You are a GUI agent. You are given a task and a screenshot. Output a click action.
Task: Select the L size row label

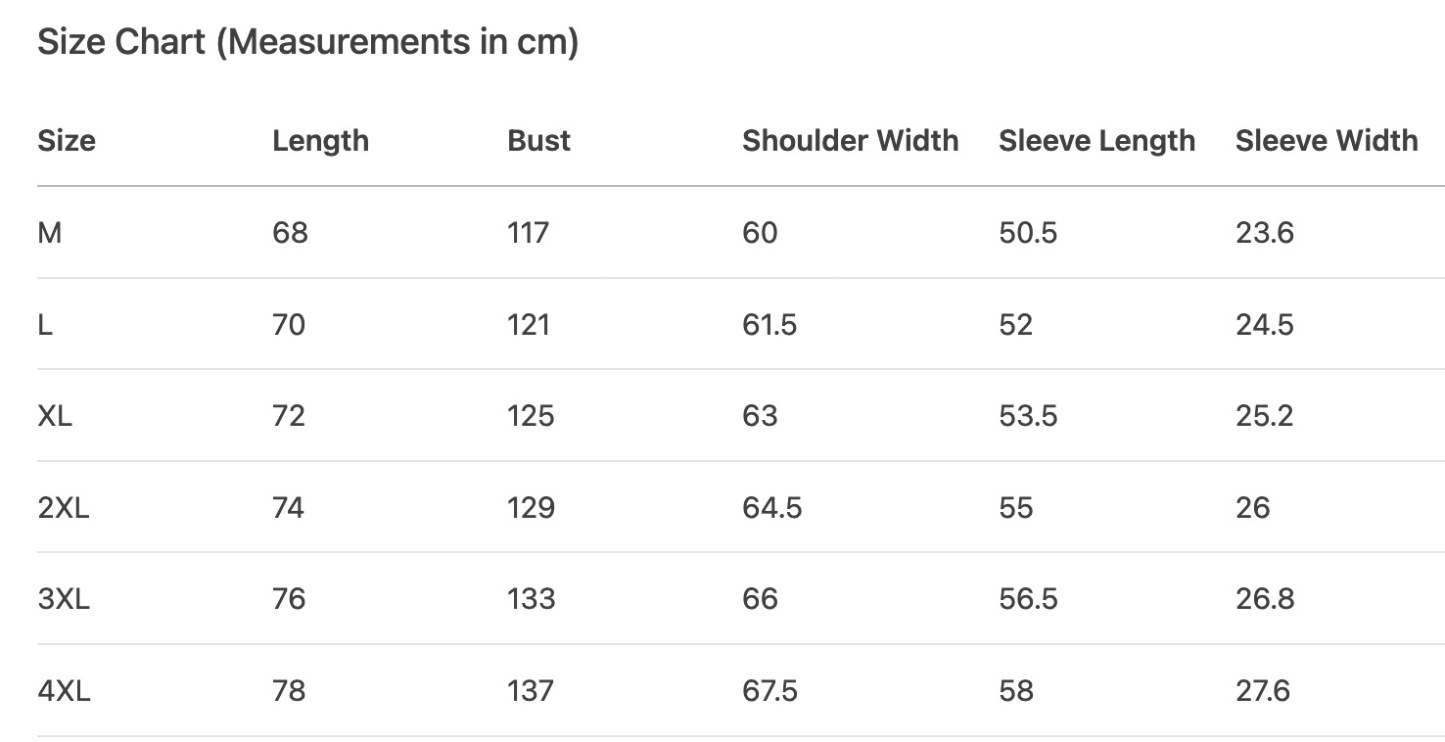pos(45,325)
